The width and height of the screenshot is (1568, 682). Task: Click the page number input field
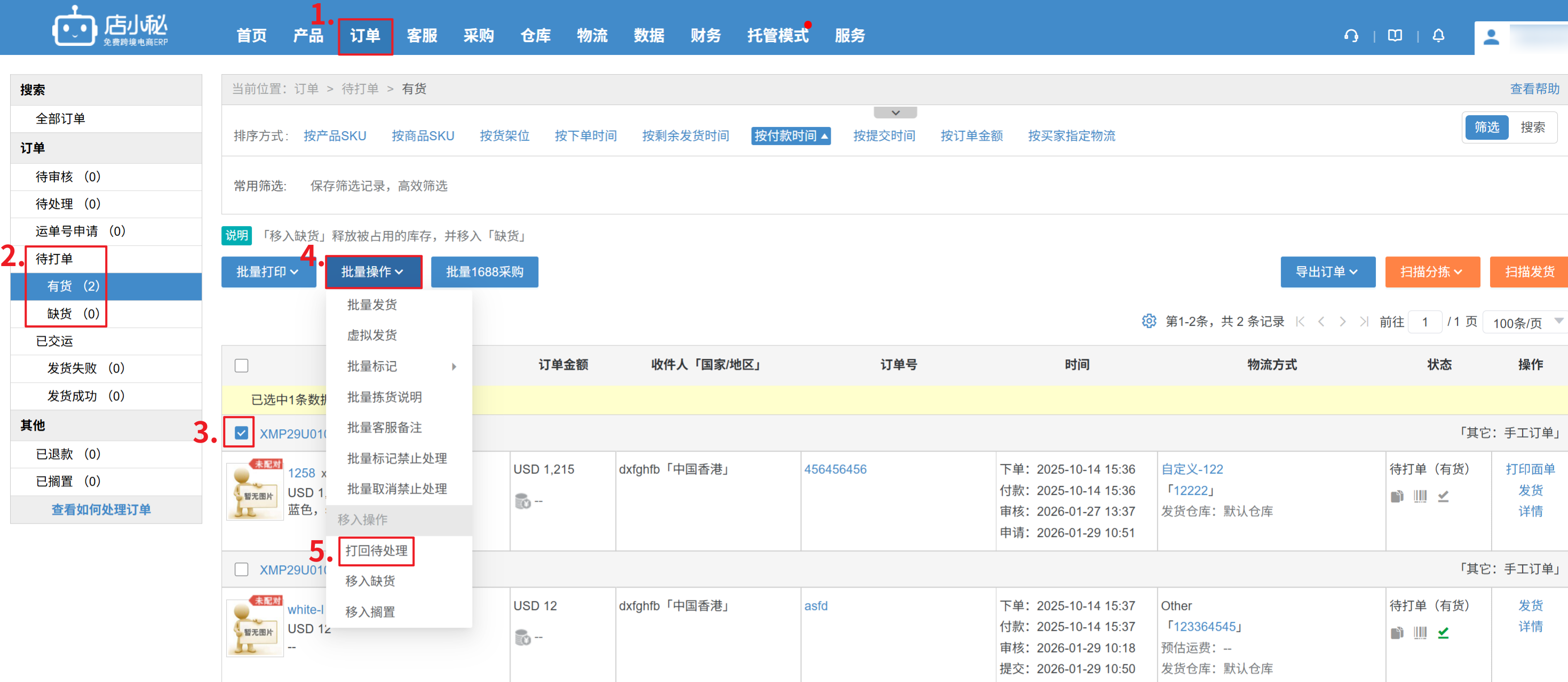[x=1424, y=322]
